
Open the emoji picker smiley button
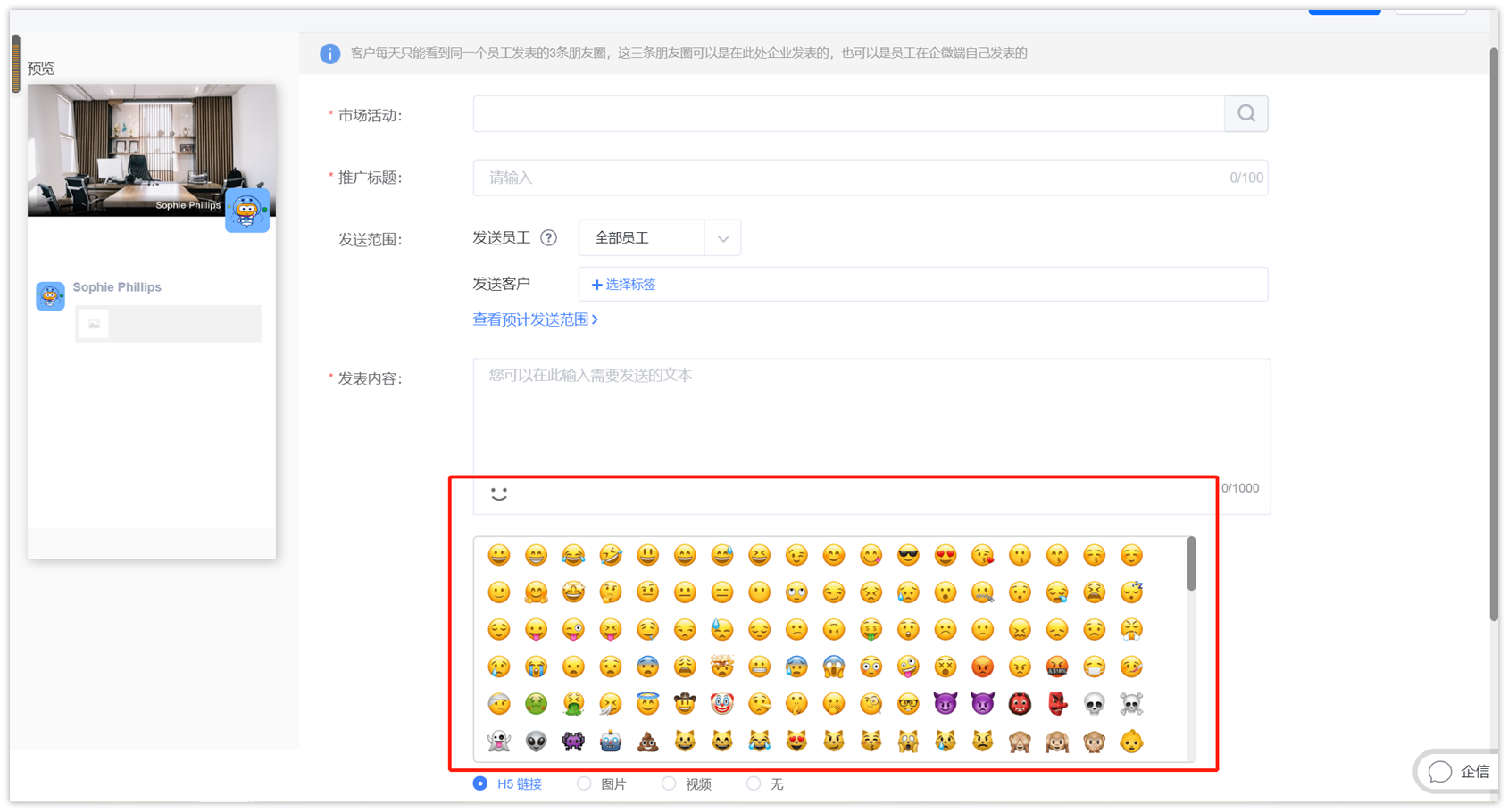[499, 493]
